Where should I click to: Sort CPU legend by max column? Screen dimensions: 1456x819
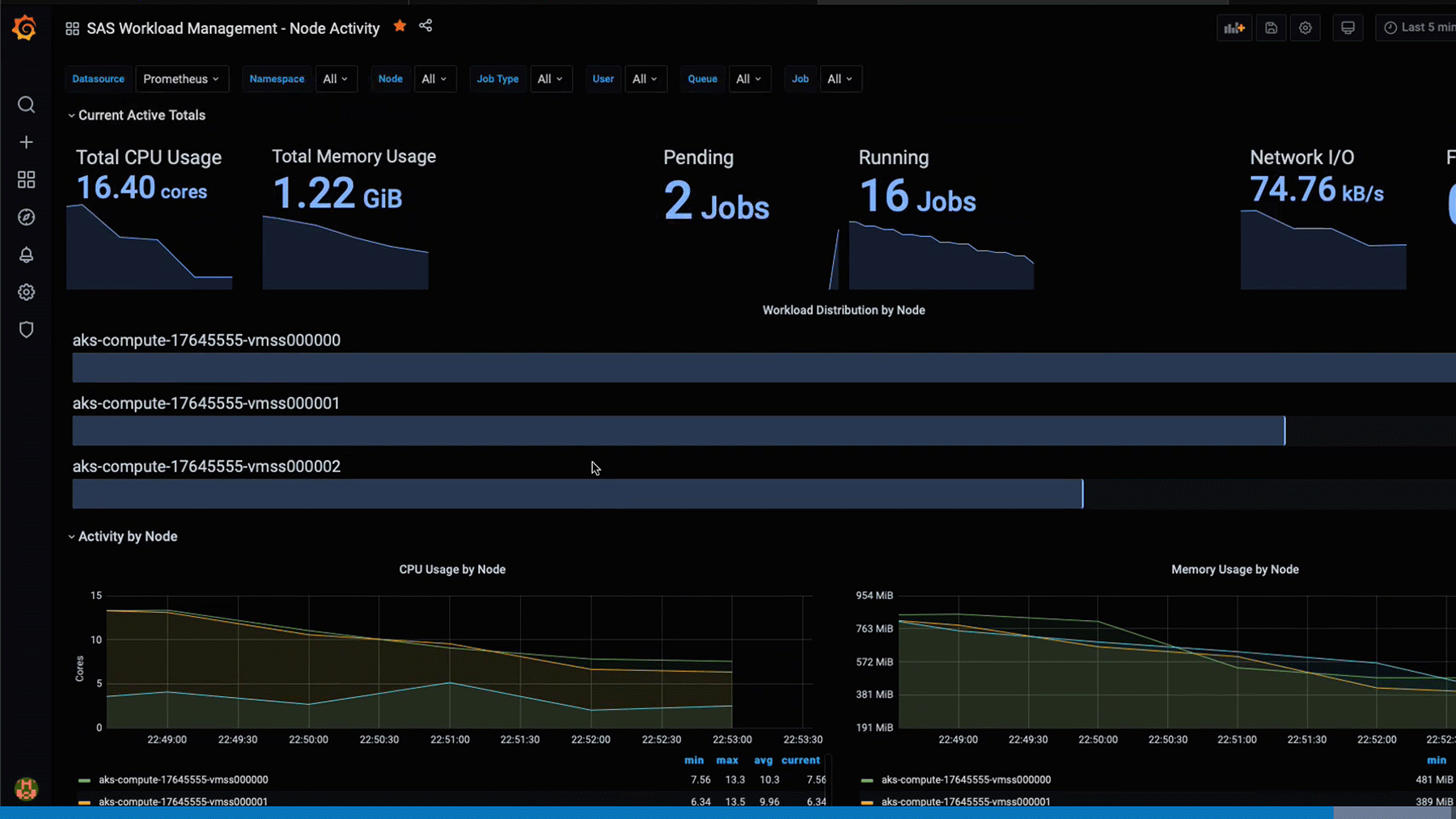pos(727,760)
